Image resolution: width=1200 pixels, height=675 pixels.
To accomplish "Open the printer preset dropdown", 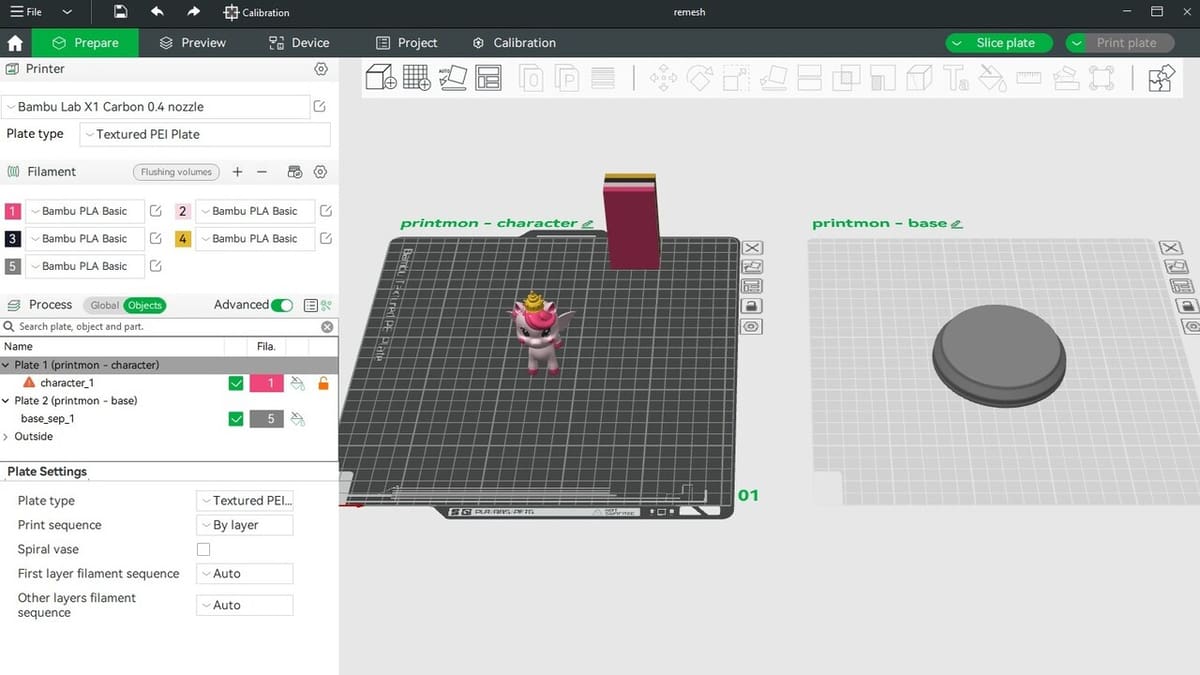I will pos(157,106).
